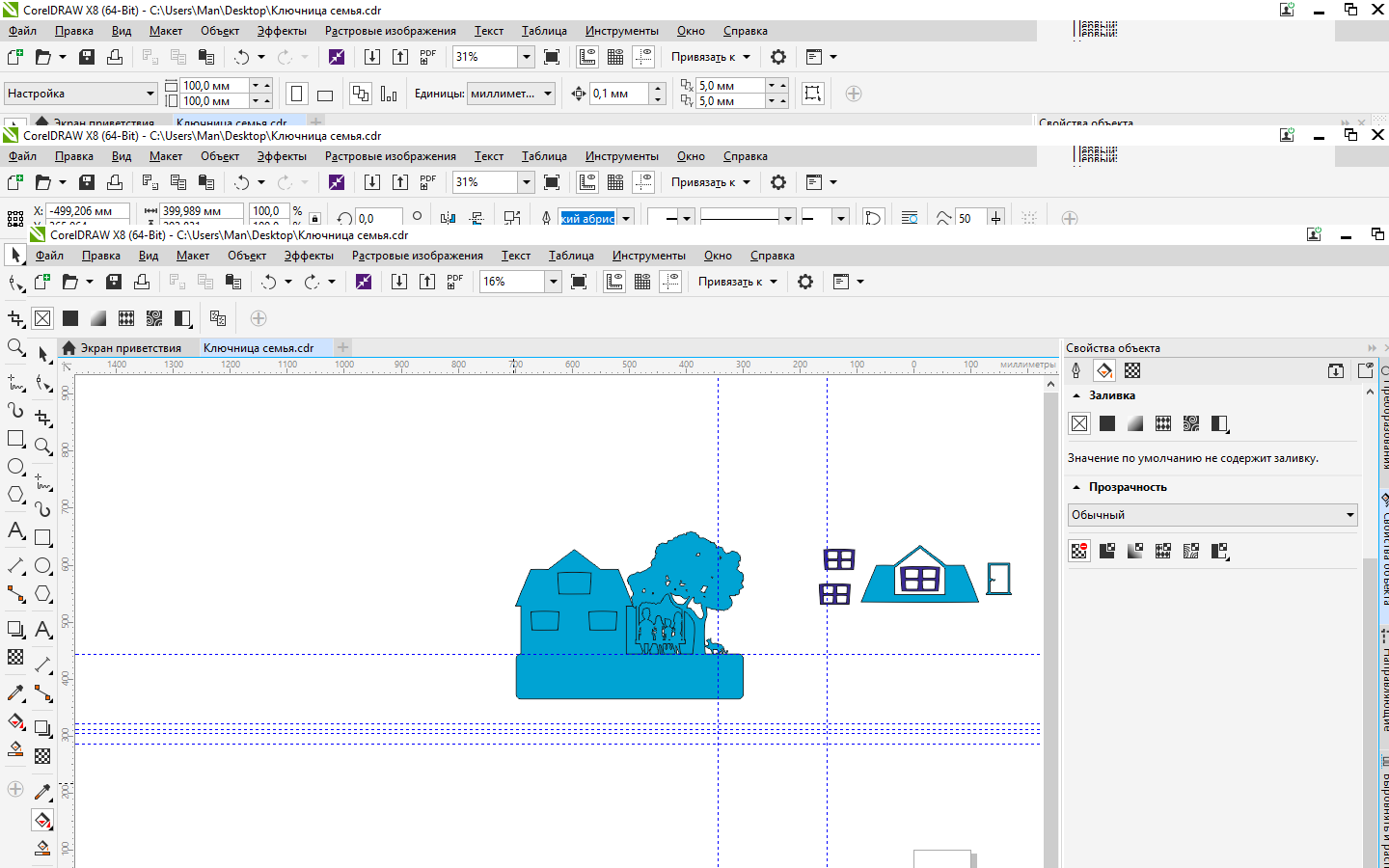Switch to Экран приветствия tab in front window
Image resolution: width=1389 pixels, height=868 pixels.
pos(130,348)
